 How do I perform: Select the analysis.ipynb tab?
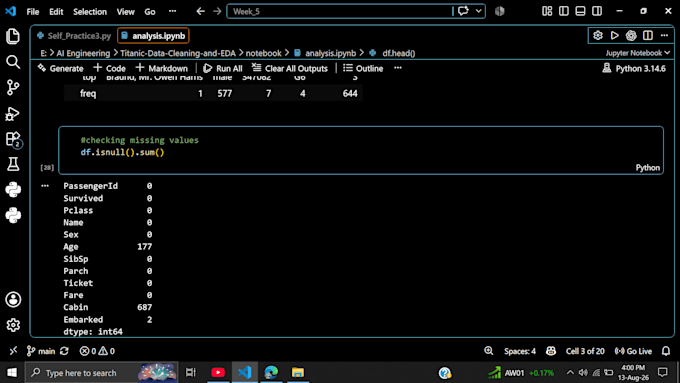153,36
